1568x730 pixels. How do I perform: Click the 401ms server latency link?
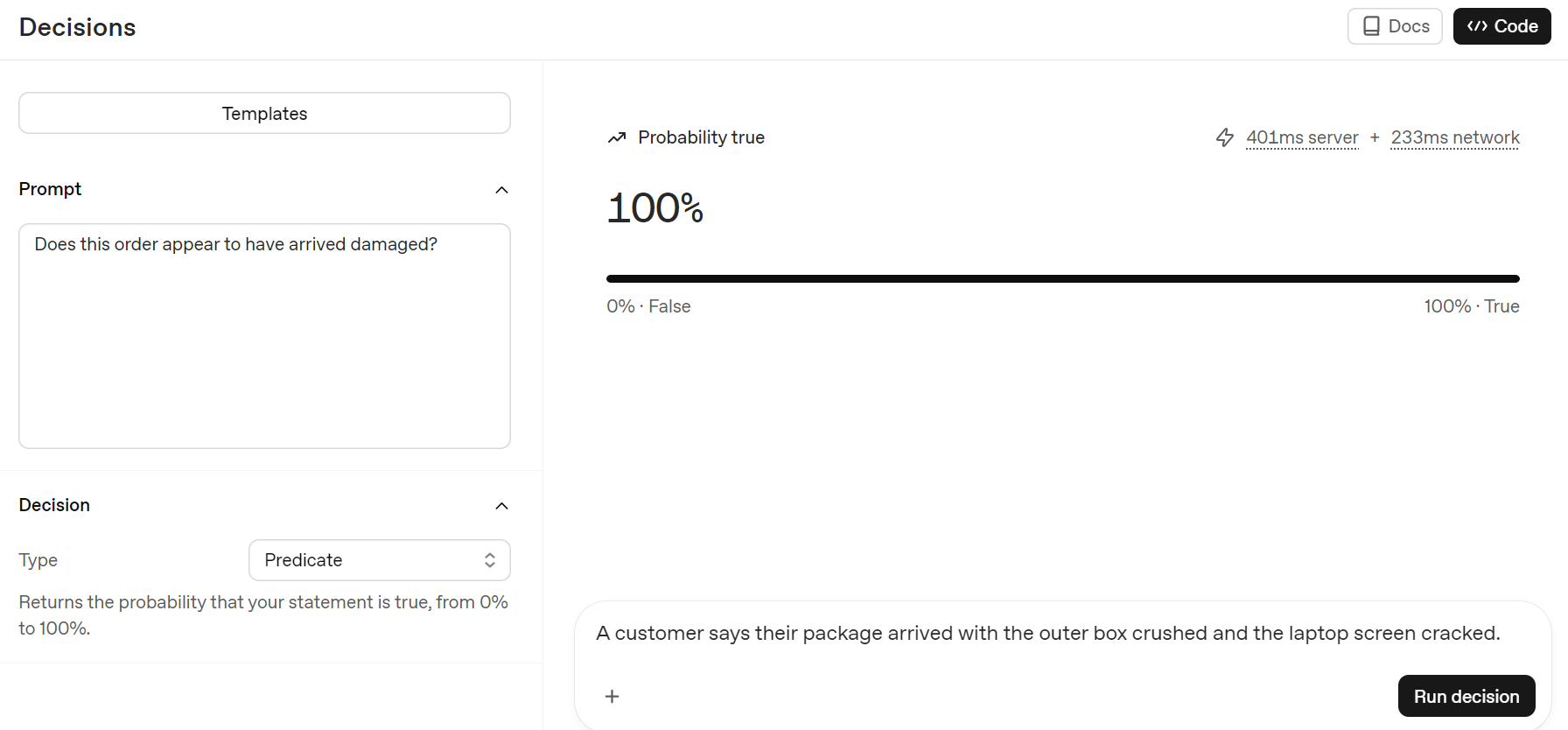coord(1302,137)
